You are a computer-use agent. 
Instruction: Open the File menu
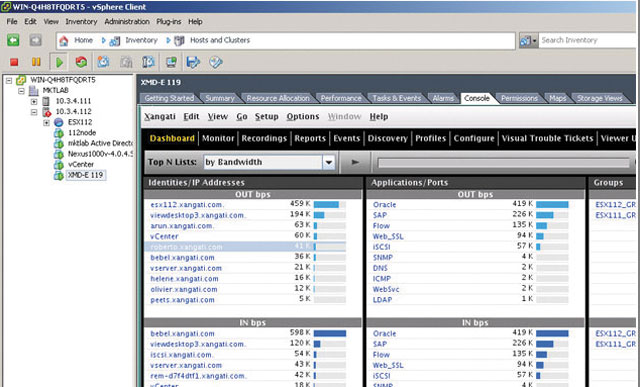pyautogui.click(x=12, y=22)
